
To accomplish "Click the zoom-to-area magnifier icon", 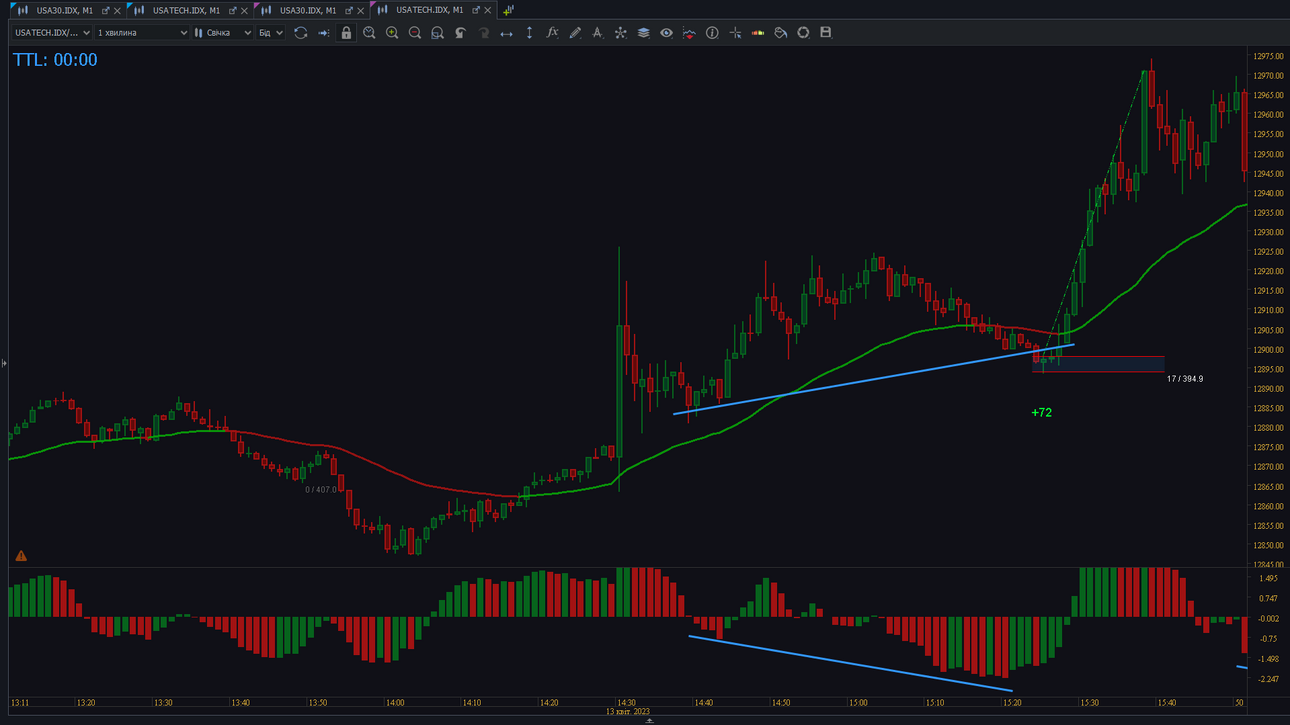I will point(437,33).
